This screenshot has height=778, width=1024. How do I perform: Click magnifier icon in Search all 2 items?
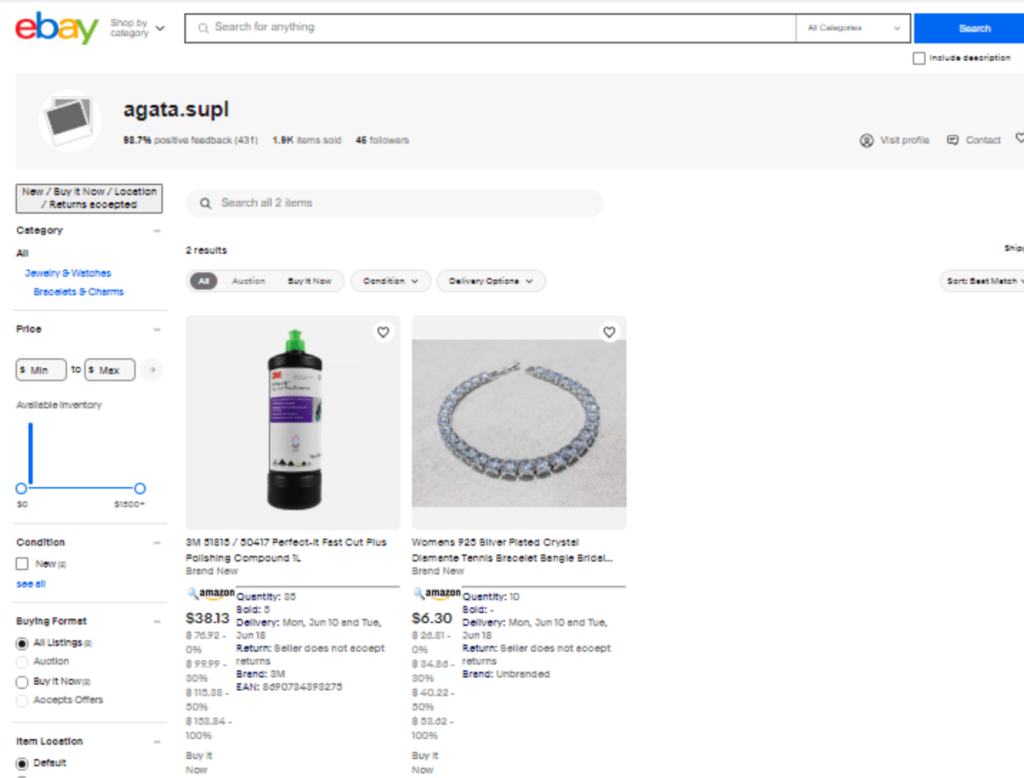coord(205,203)
